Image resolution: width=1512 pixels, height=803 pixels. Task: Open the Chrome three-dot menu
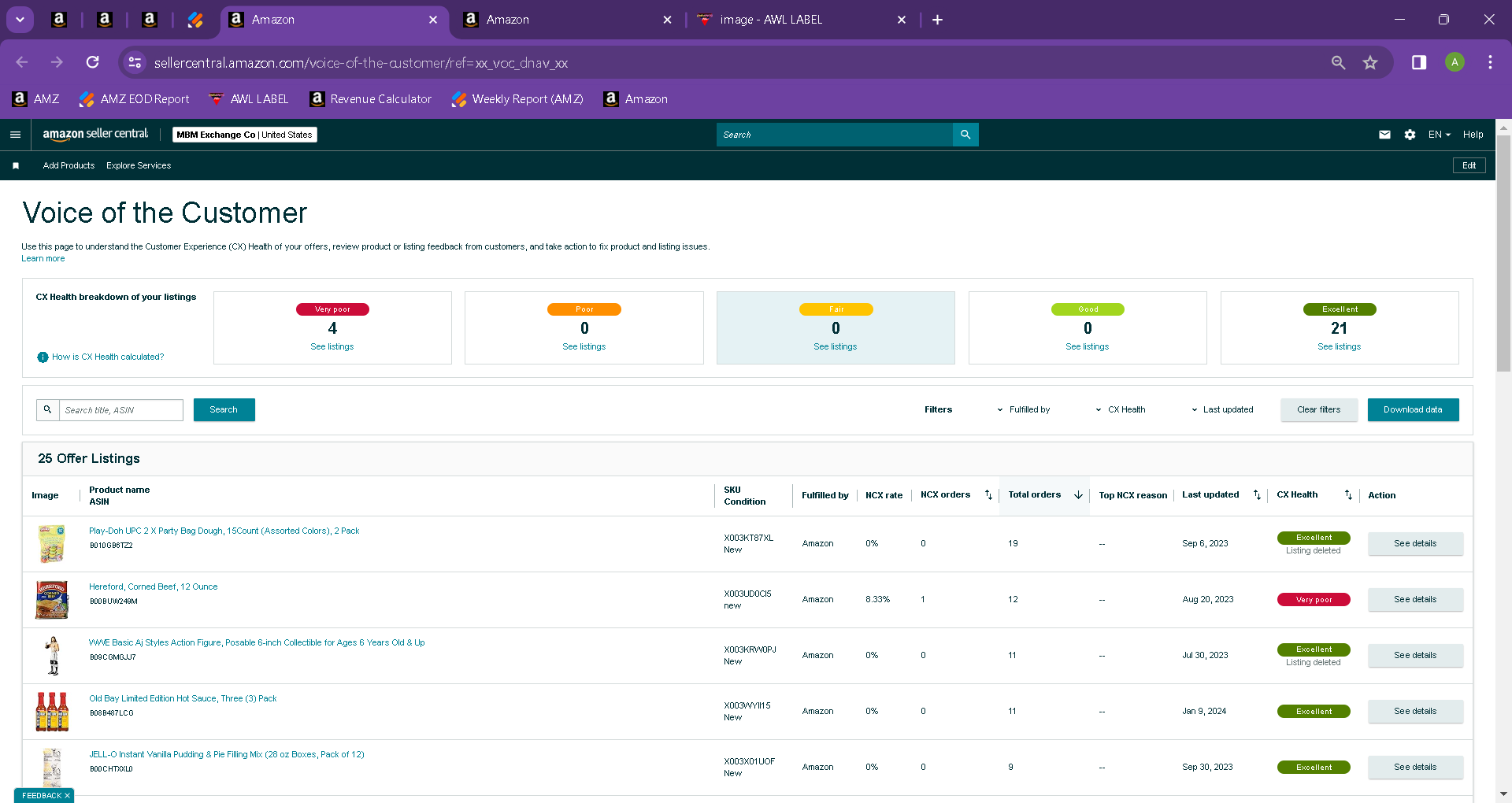click(1490, 62)
